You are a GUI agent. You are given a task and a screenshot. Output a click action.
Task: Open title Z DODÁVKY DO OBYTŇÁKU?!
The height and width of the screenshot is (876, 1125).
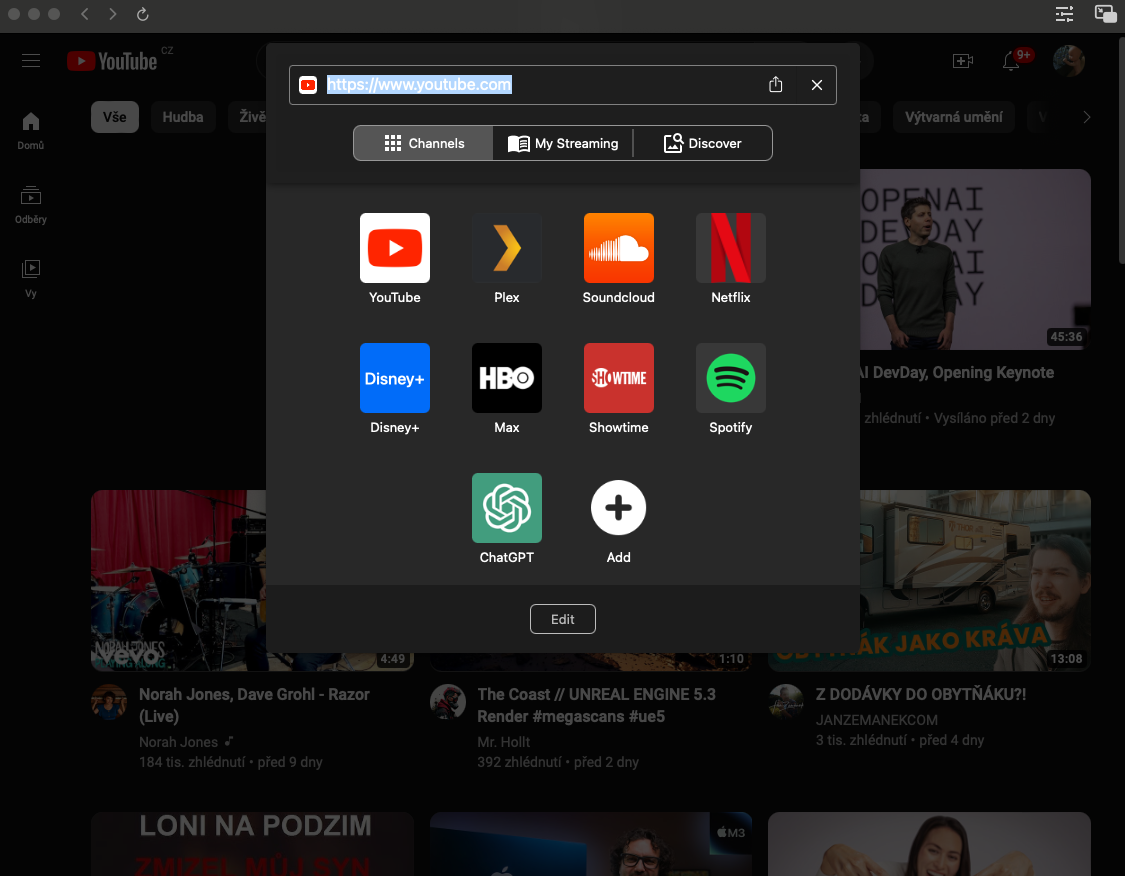921,694
